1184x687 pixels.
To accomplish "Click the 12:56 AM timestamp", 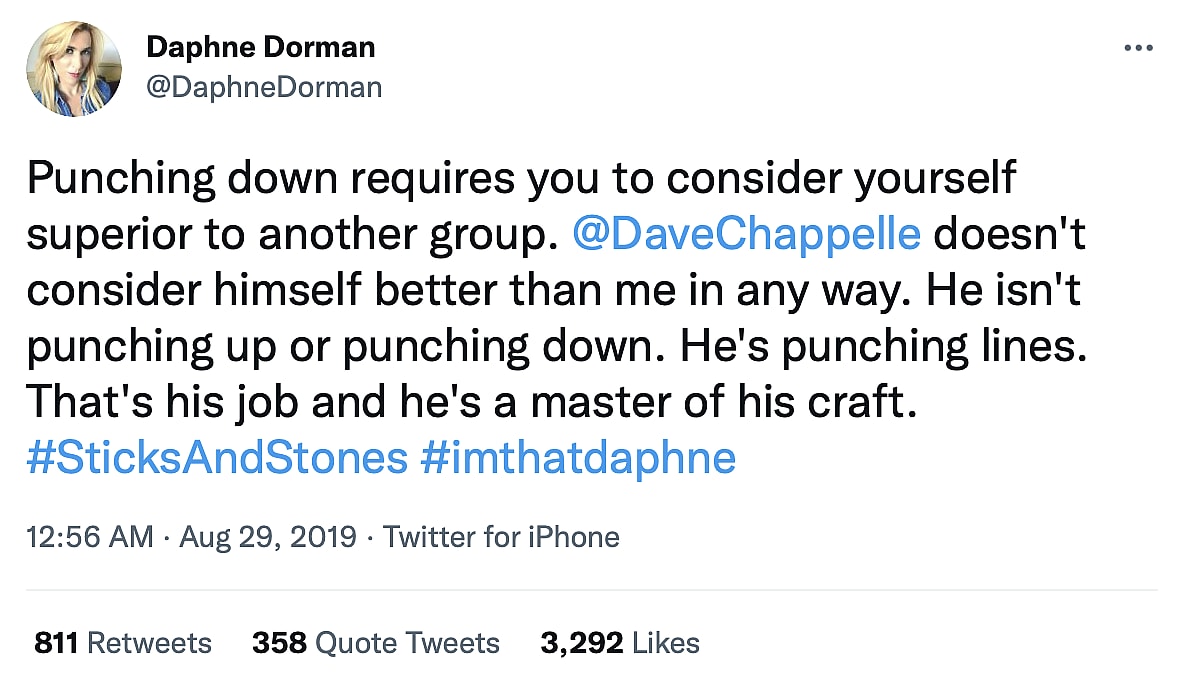I will click(90, 537).
